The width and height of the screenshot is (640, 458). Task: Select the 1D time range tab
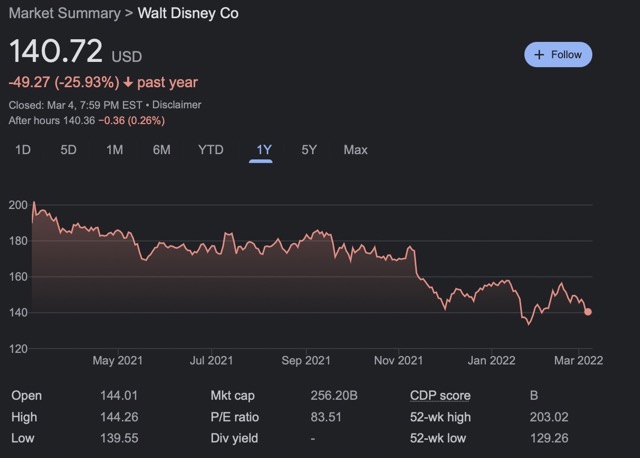pyautogui.click(x=23, y=150)
